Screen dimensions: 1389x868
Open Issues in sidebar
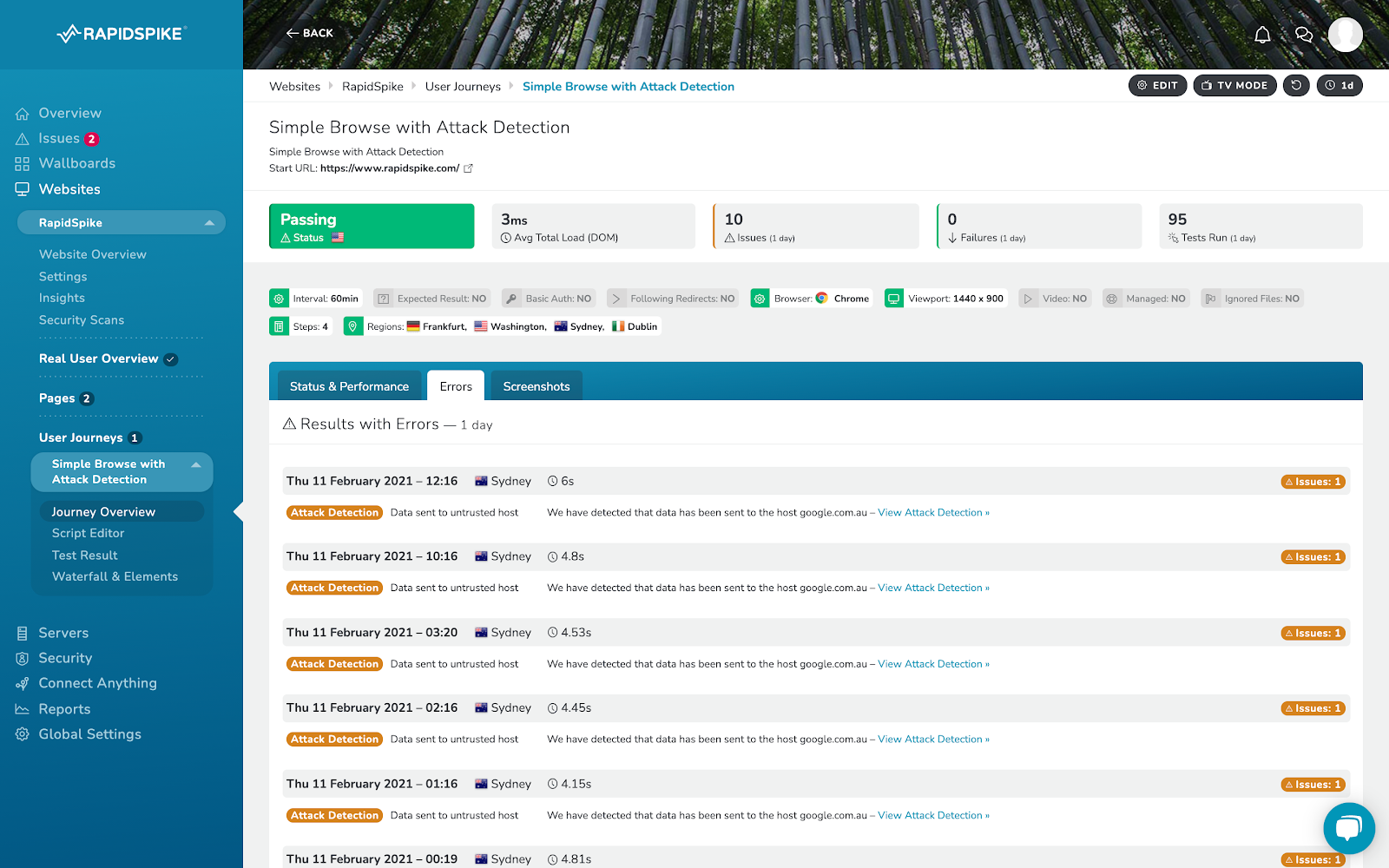[x=59, y=139]
